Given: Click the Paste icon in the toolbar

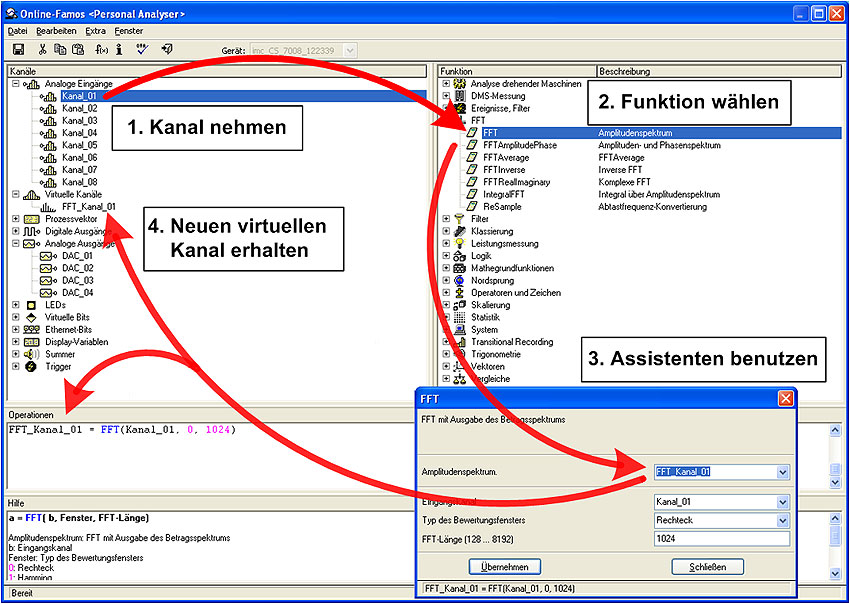Looking at the screenshot, I should (x=79, y=48).
